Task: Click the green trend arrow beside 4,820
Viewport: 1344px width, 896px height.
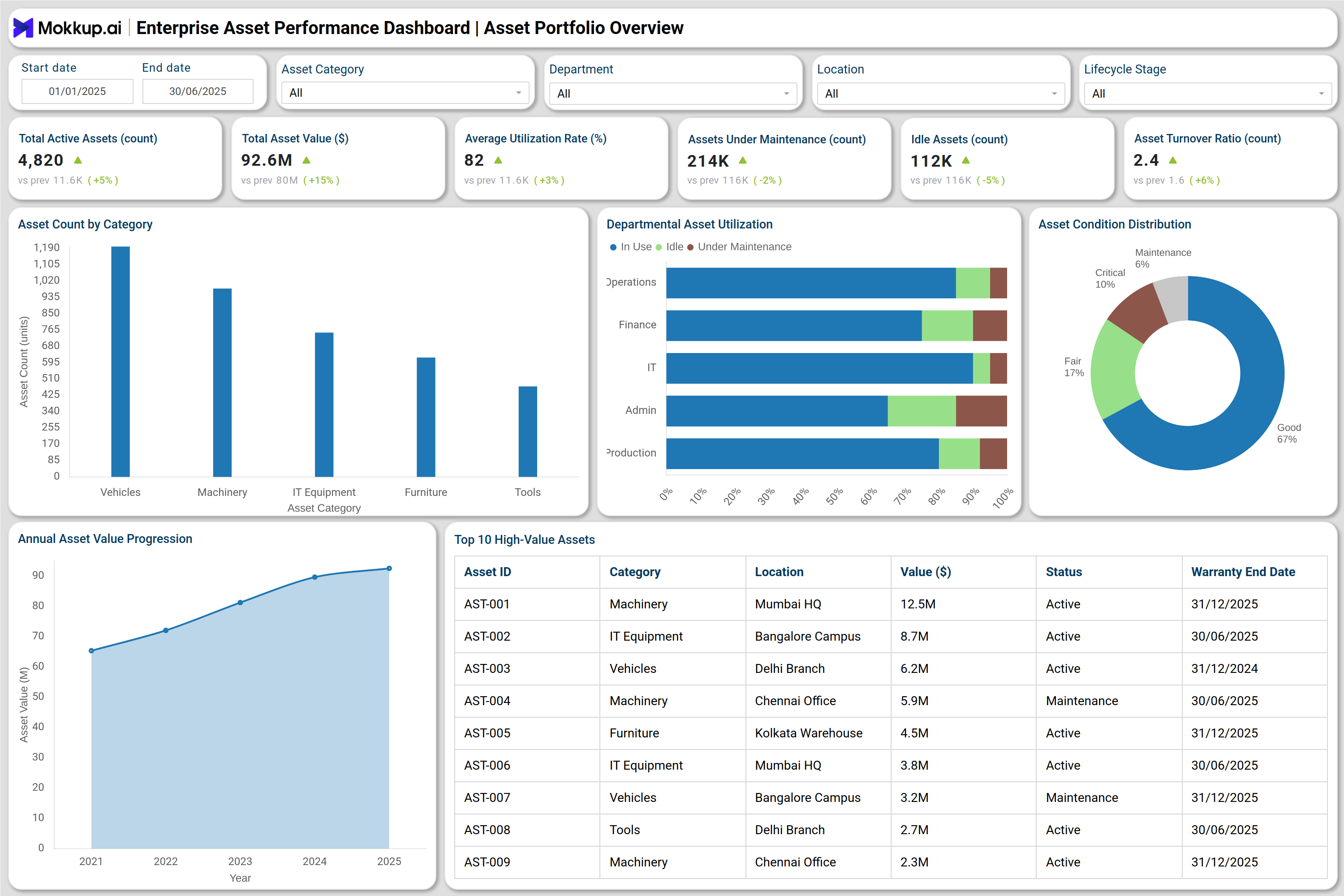Action: pyautogui.click(x=78, y=160)
